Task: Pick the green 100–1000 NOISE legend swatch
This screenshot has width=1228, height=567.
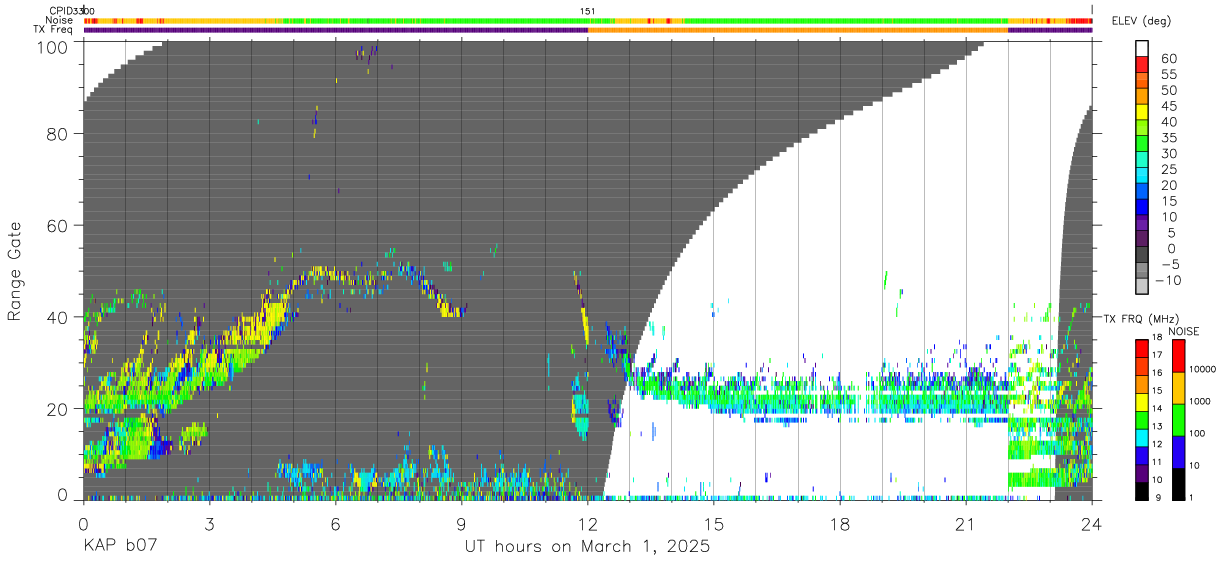Action: click(x=1177, y=419)
